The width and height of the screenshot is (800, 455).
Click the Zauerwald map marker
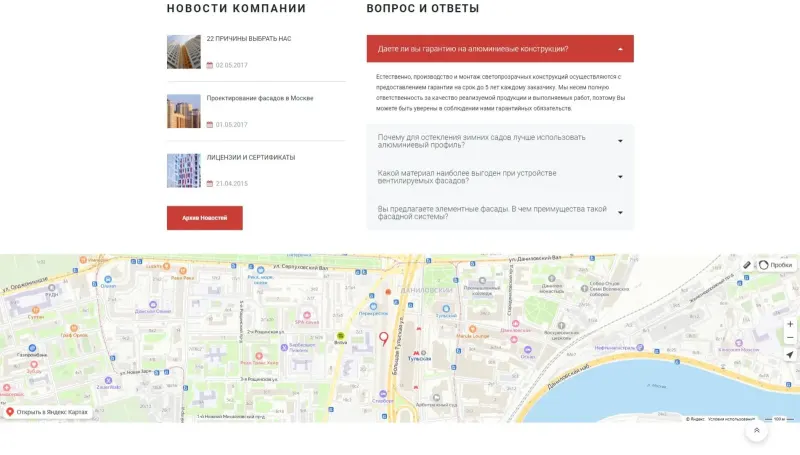(108, 380)
